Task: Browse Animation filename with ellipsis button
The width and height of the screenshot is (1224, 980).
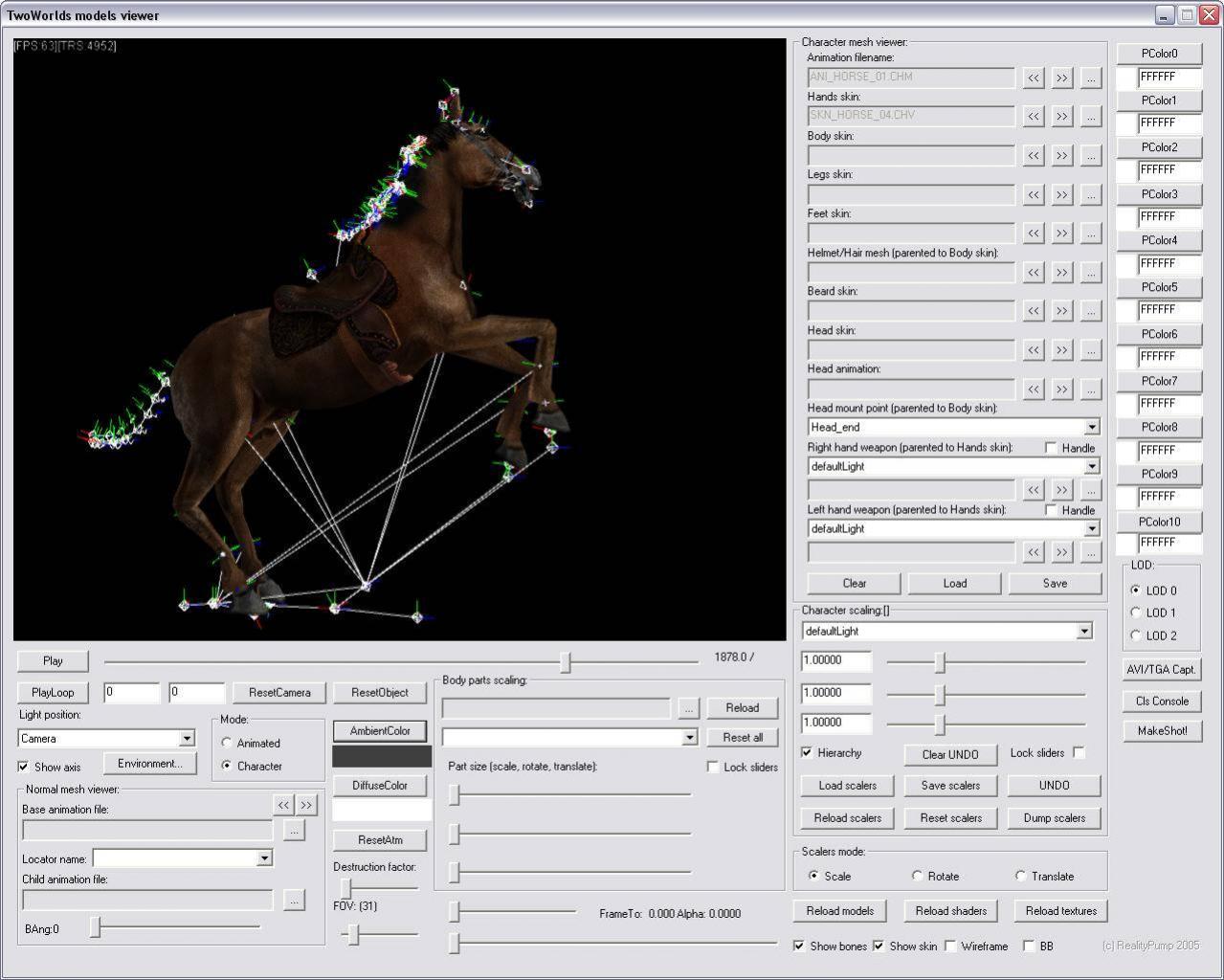Action: (1090, 78)
